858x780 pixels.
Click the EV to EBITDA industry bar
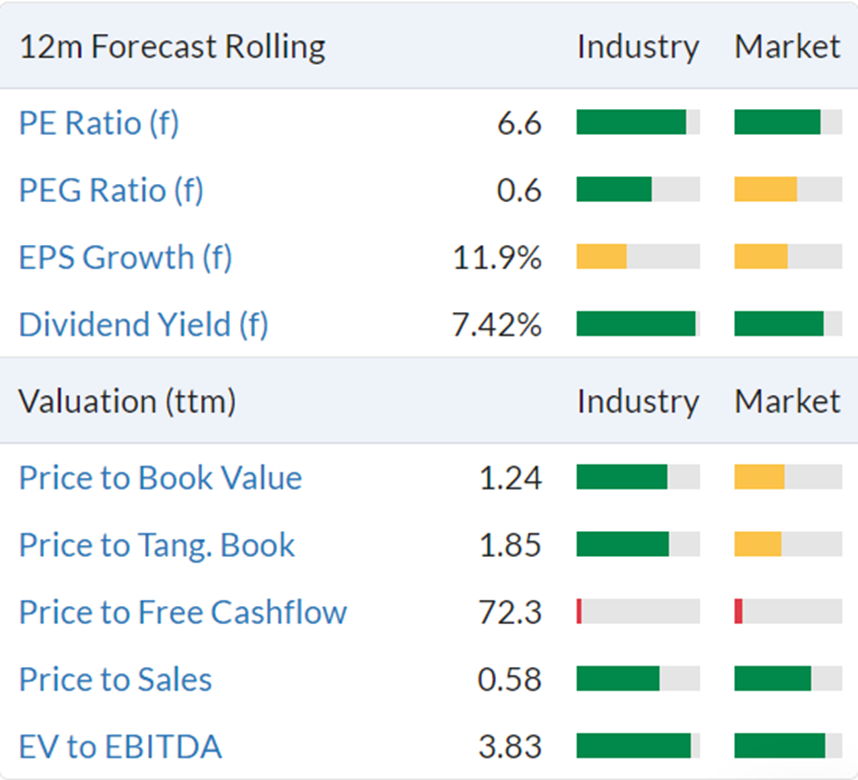[638, 746]
